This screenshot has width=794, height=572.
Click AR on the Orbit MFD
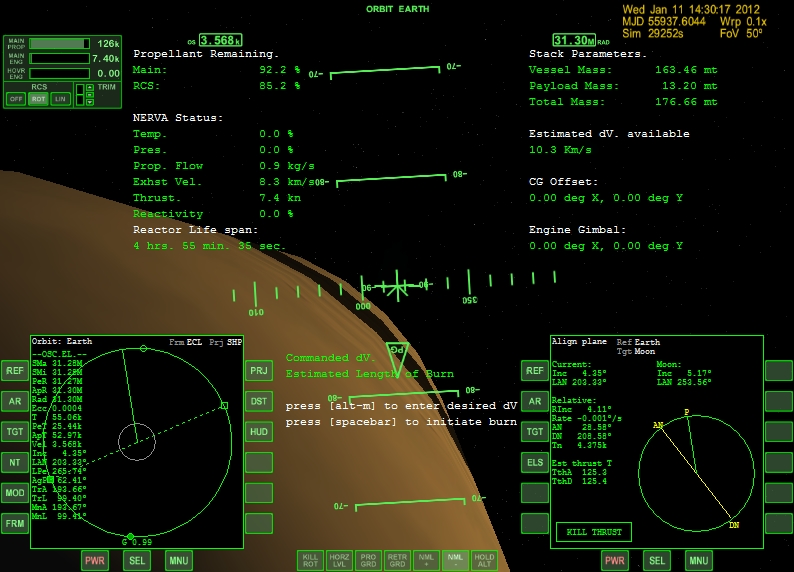click(x=15, y=401)
